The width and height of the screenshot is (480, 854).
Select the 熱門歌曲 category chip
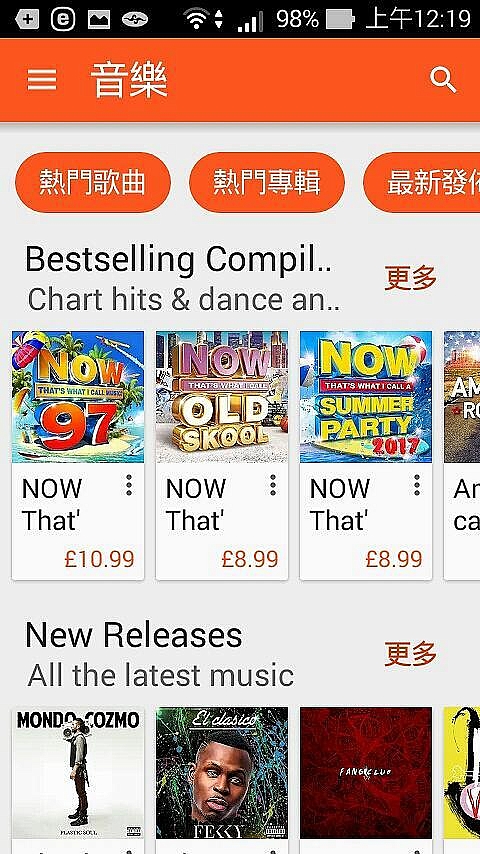[93, 182]
